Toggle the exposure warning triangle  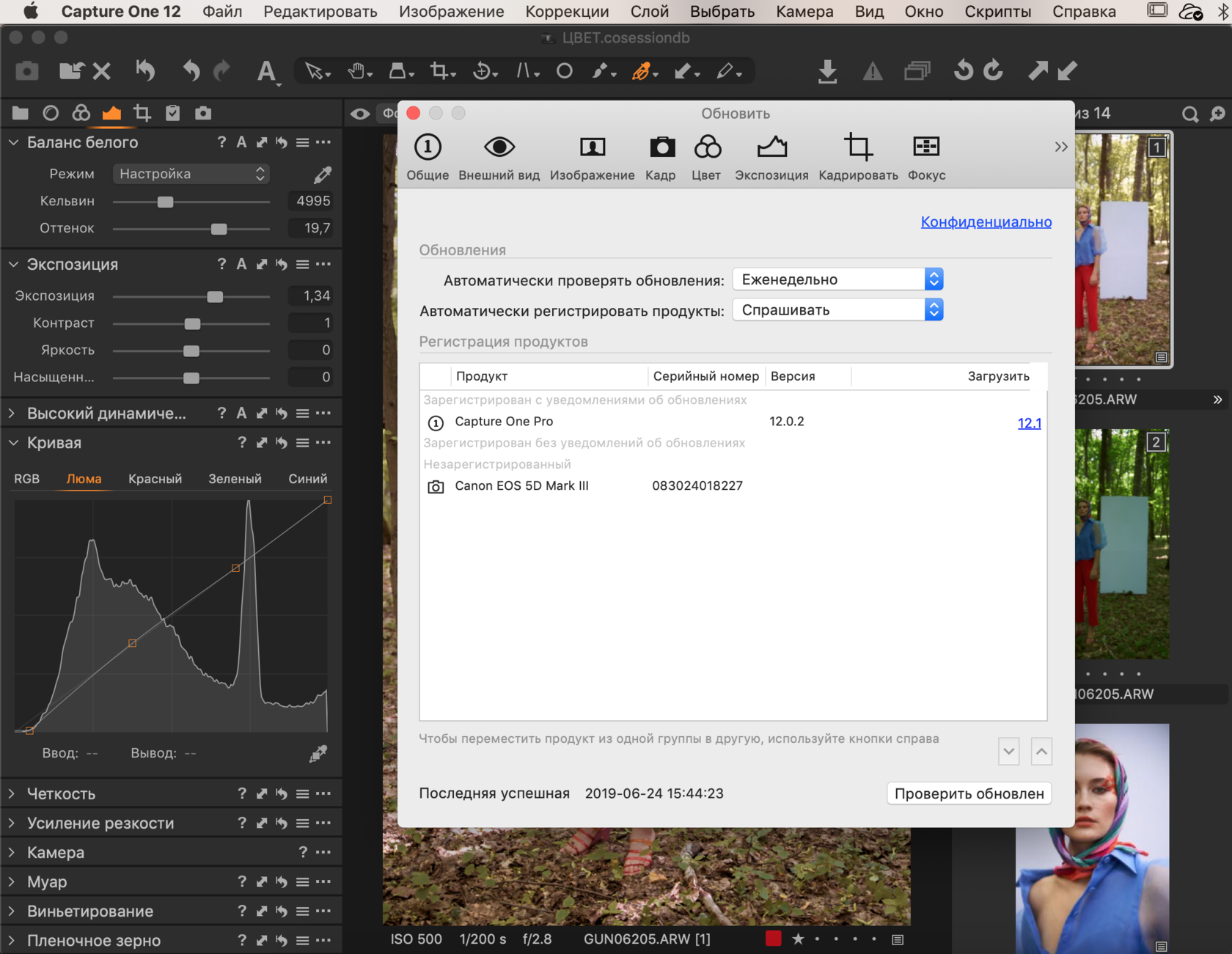872,71
